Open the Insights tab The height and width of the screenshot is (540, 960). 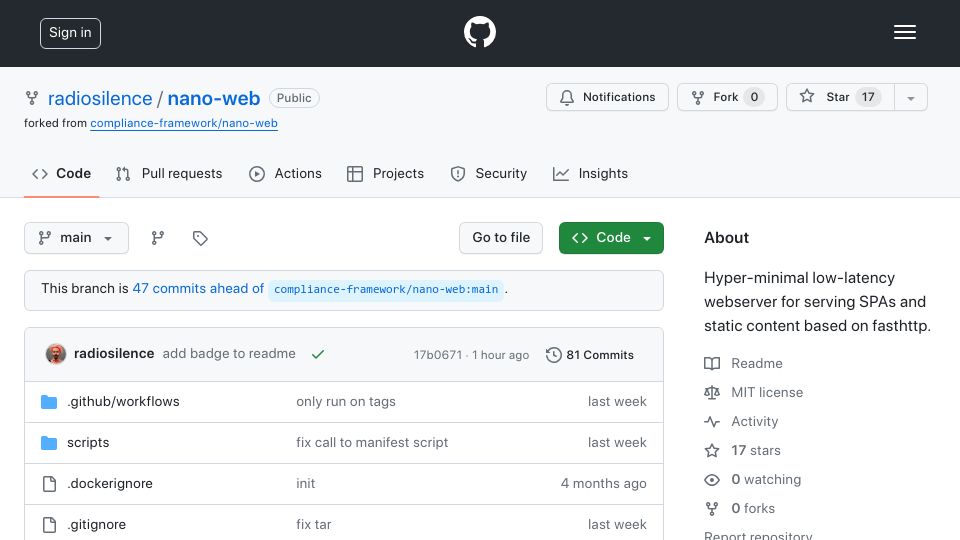[x=590, y=174]
